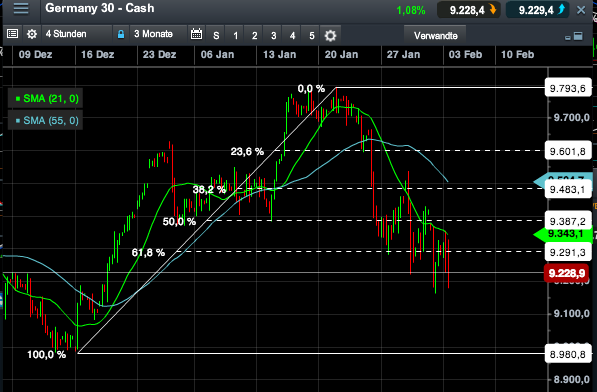597x392 pixels.
Task: Click the red 9.228,9 current price marker
Action: pyautogui.click(x=567, y=273)
